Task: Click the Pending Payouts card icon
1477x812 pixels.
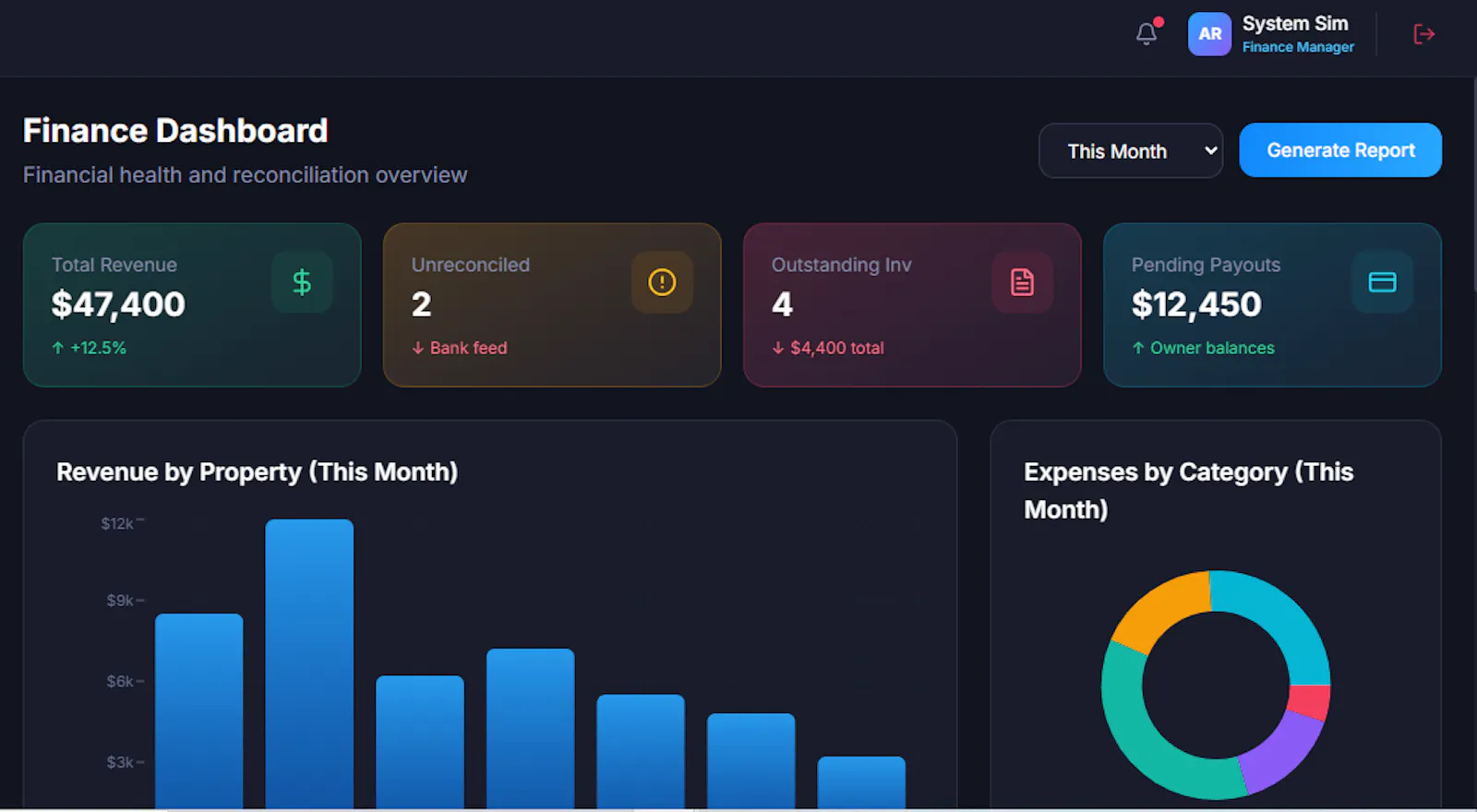Action: (1382, 282)
